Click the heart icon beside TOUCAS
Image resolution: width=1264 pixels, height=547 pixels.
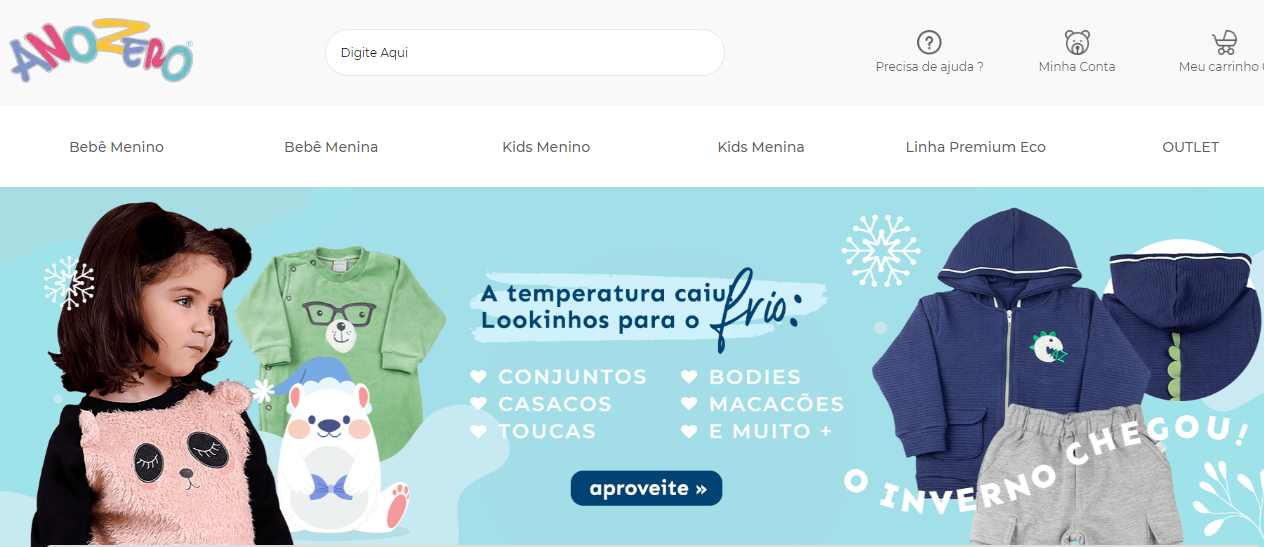click(x=479, y=431)
